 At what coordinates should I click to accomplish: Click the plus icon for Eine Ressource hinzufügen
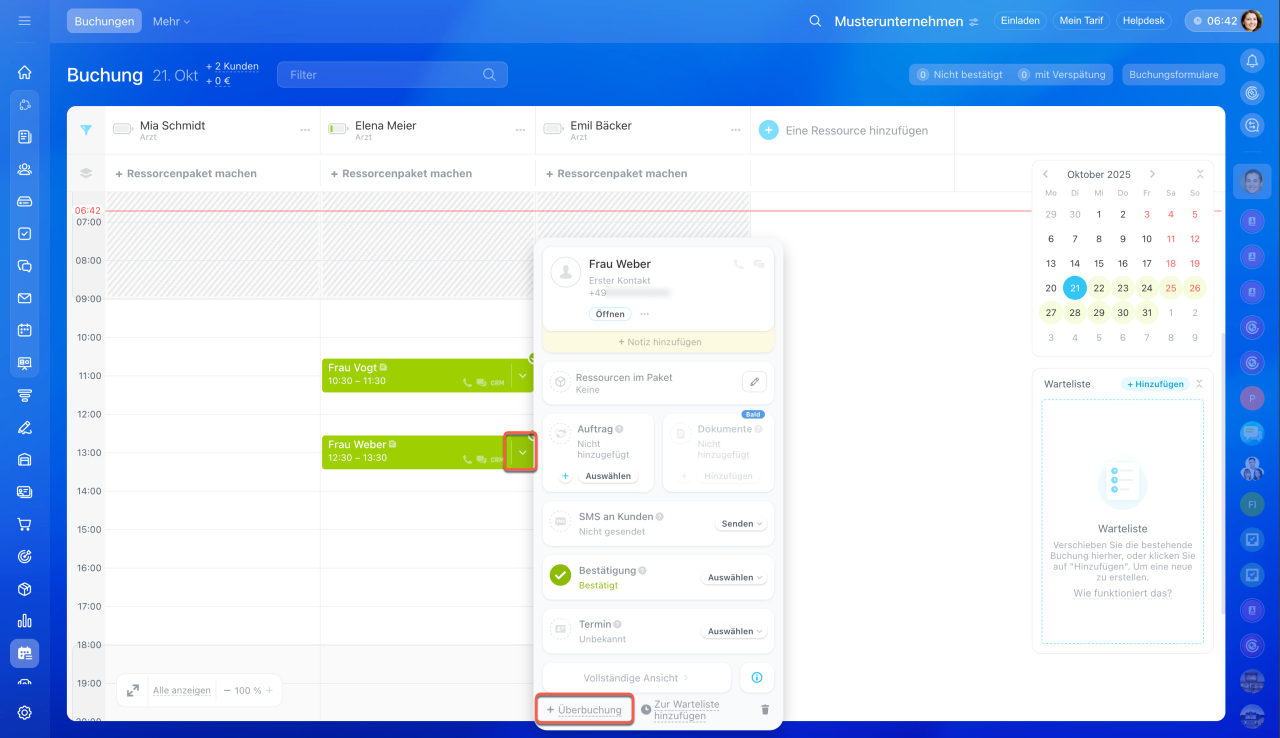pos(768,130)
